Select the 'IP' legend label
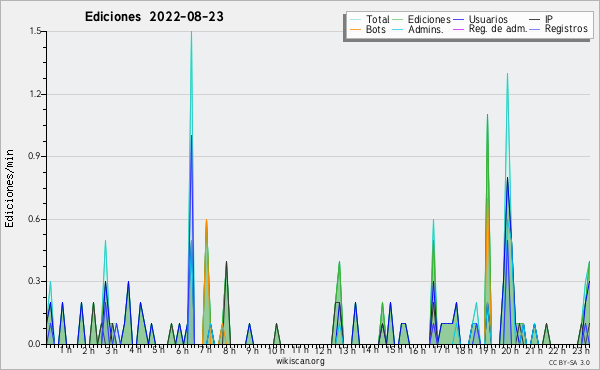The image size is (600, 370). 549,19
